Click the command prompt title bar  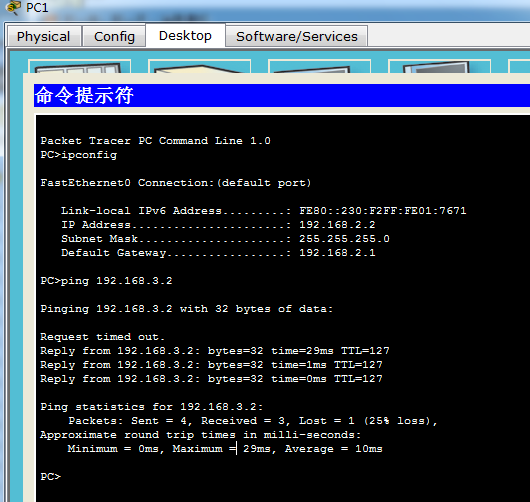(x=282, y=95)
